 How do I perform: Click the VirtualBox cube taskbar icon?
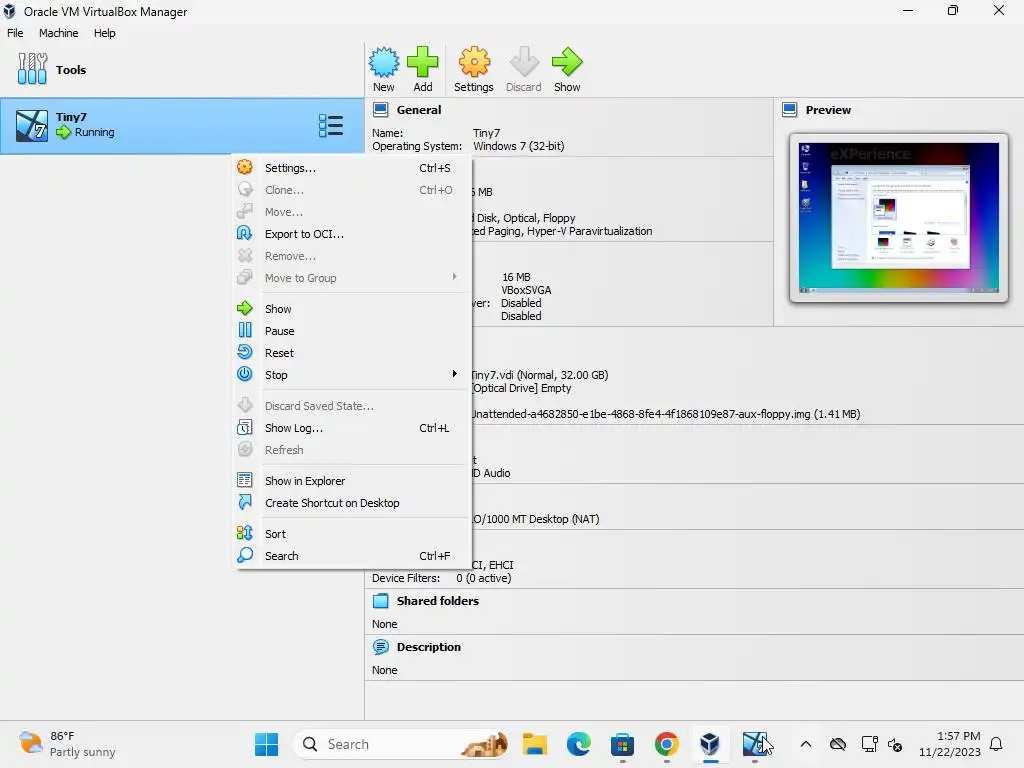coord(710,744)
